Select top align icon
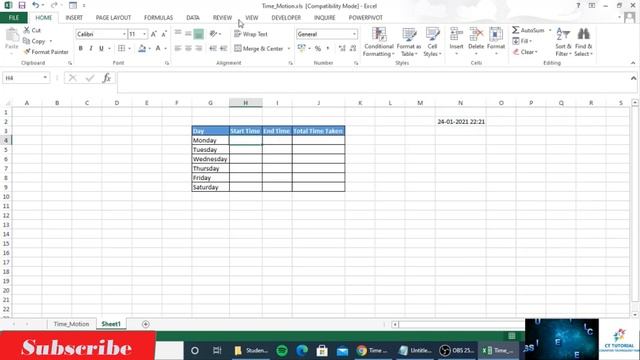Screen dimensions: 640x360 (178, 34)
